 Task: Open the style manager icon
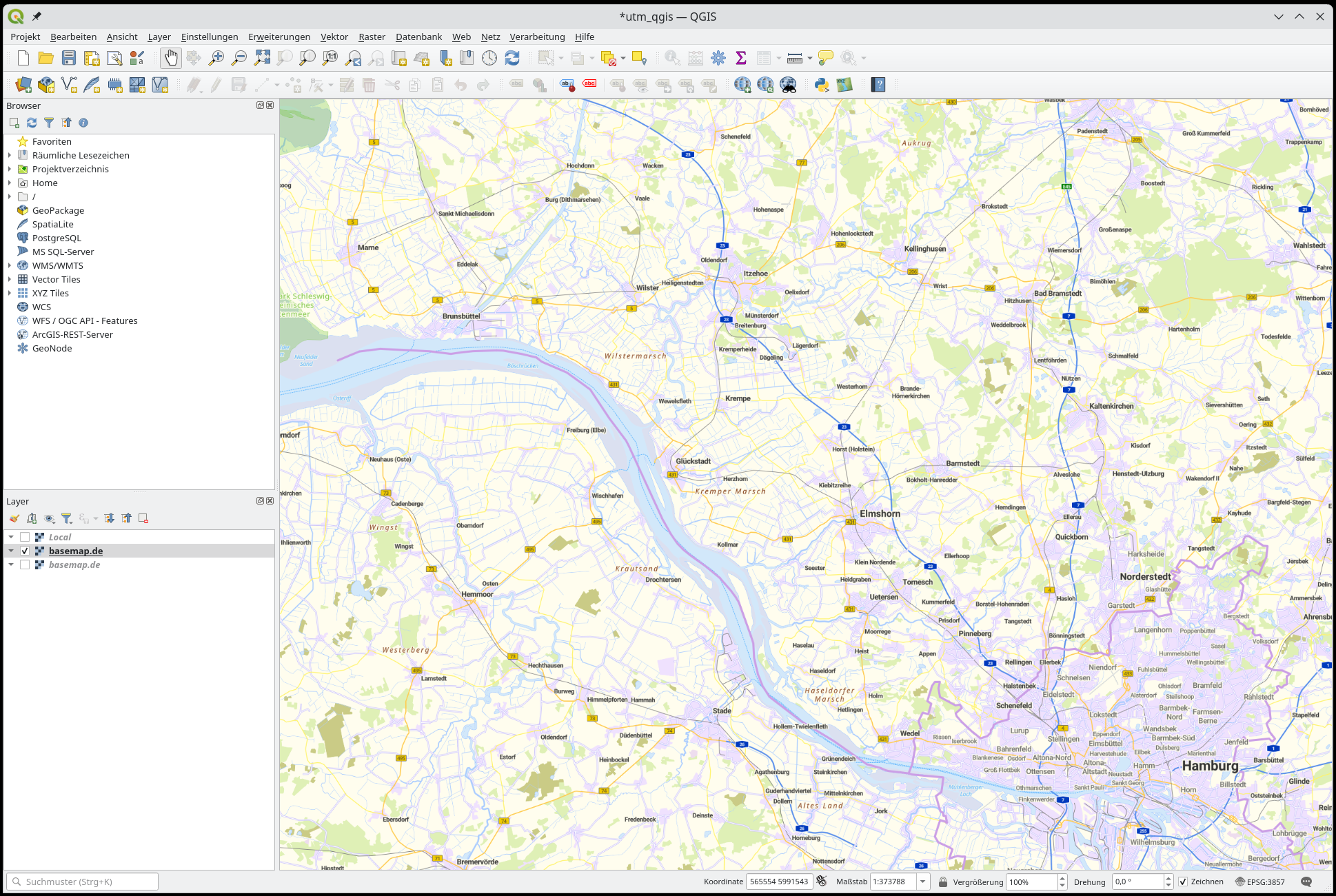137,58
